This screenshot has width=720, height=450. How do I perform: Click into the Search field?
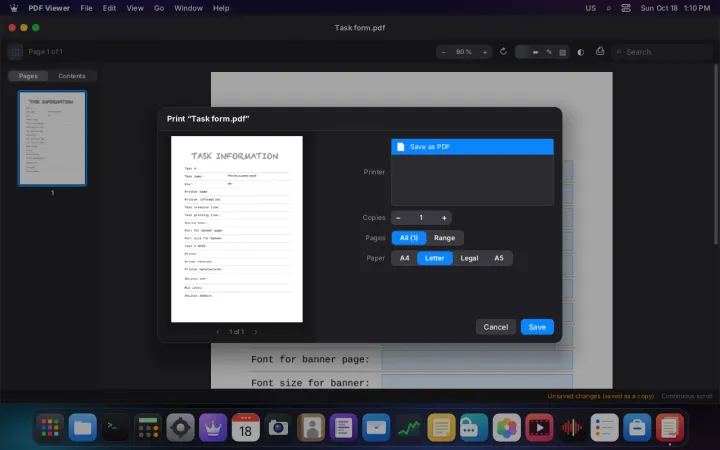point(661,52)
